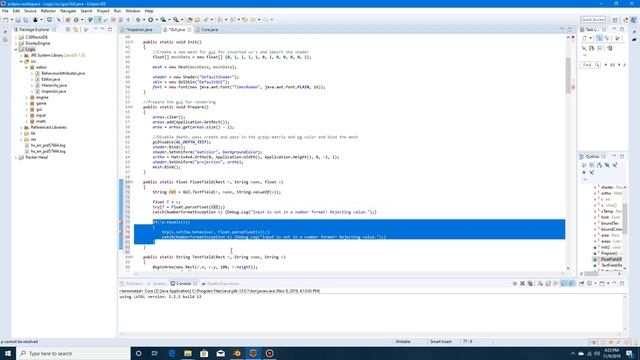The width and height of the screenshot is (640, 360).
Task: Maximize the Console view
Action: pos(622,283)
